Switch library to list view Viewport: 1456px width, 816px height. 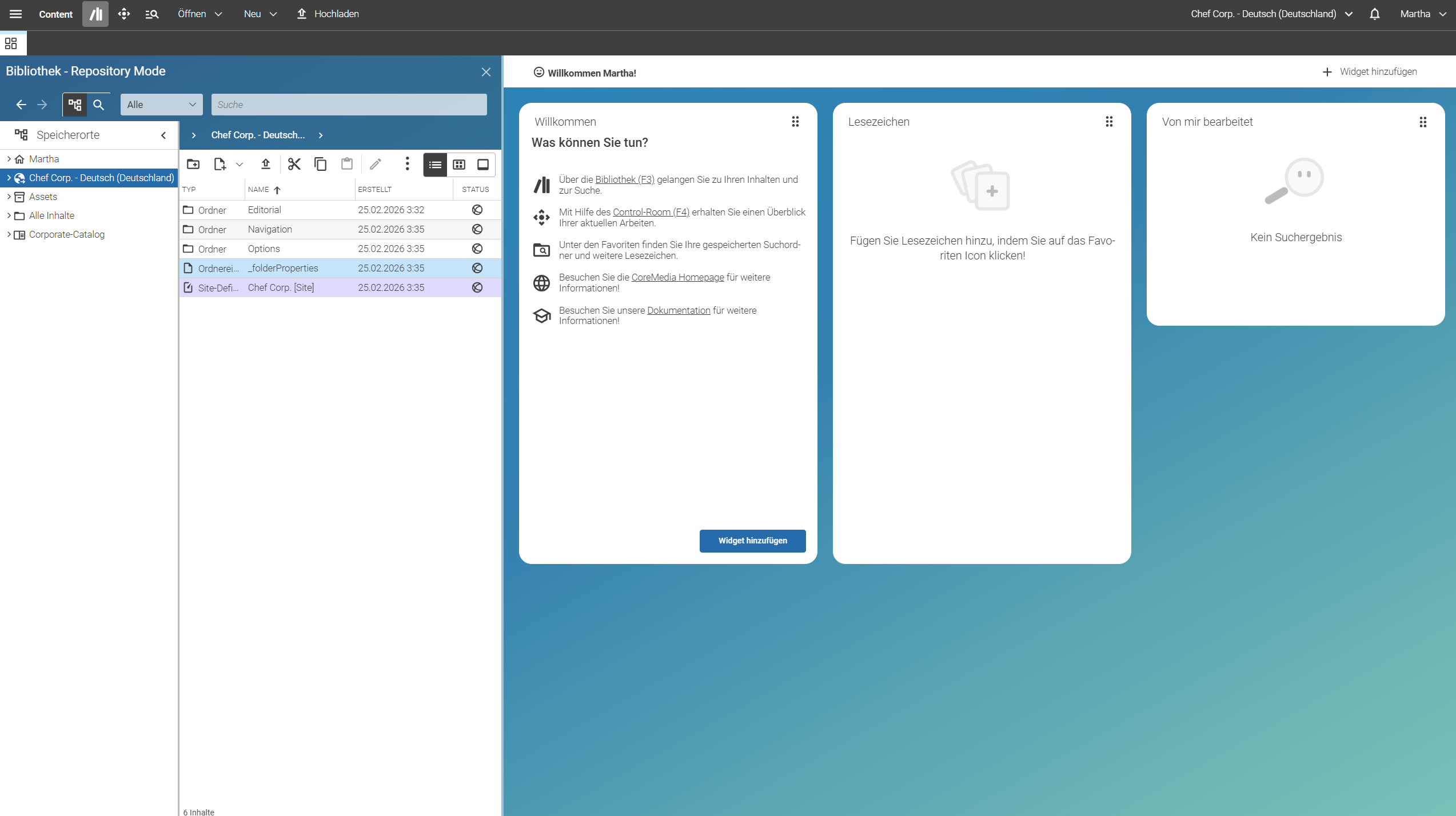click(435, 165)
